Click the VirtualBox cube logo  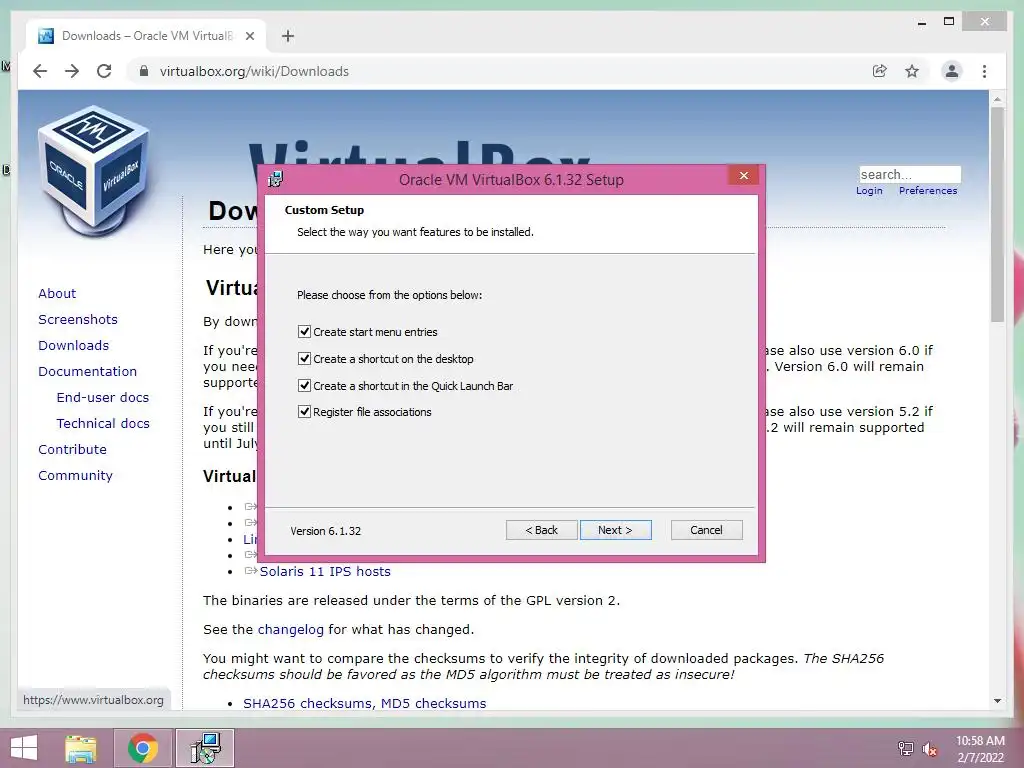95,171
